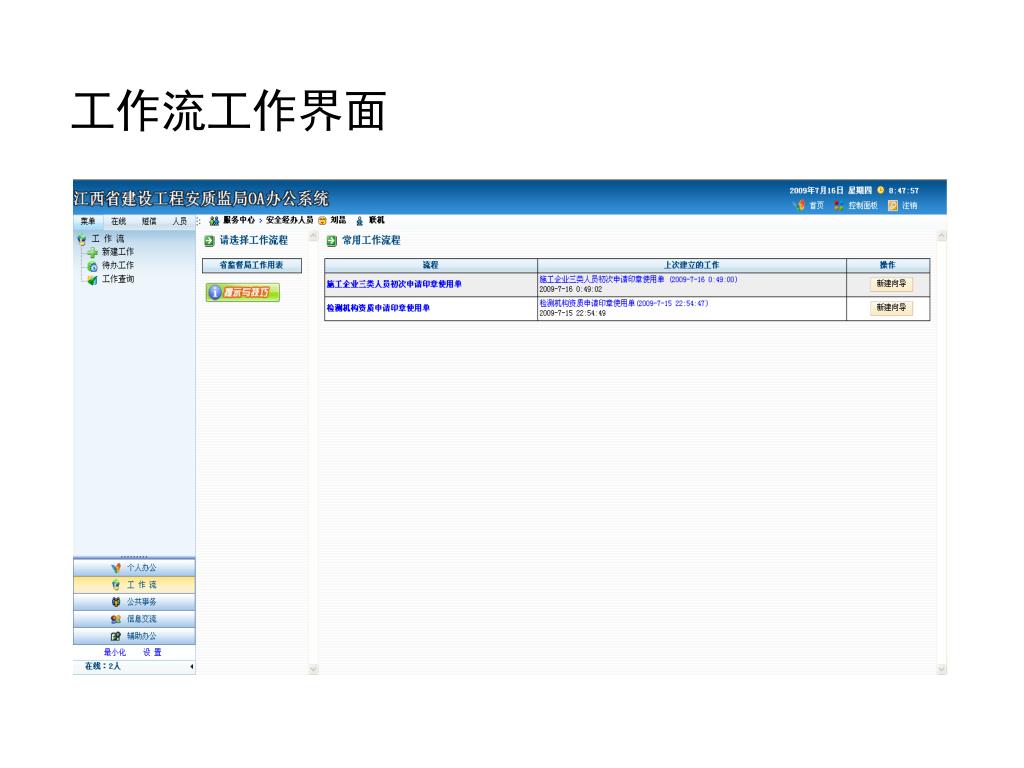Screen dimensions: 1024x768
Task: Switch to the 人员 tab
Action: 179,221
